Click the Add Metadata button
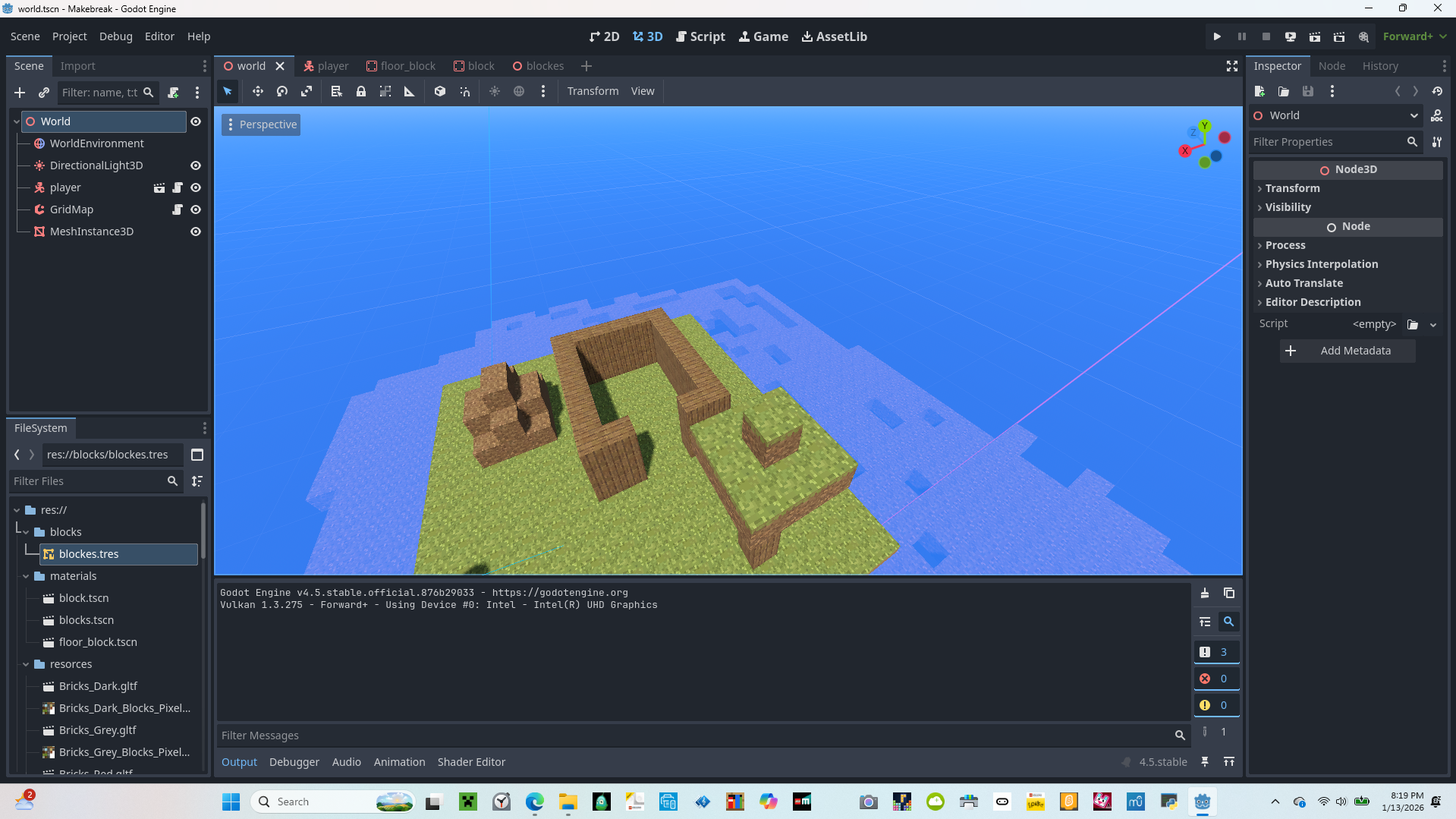The image size is (1456, 819). [1347, 351]
